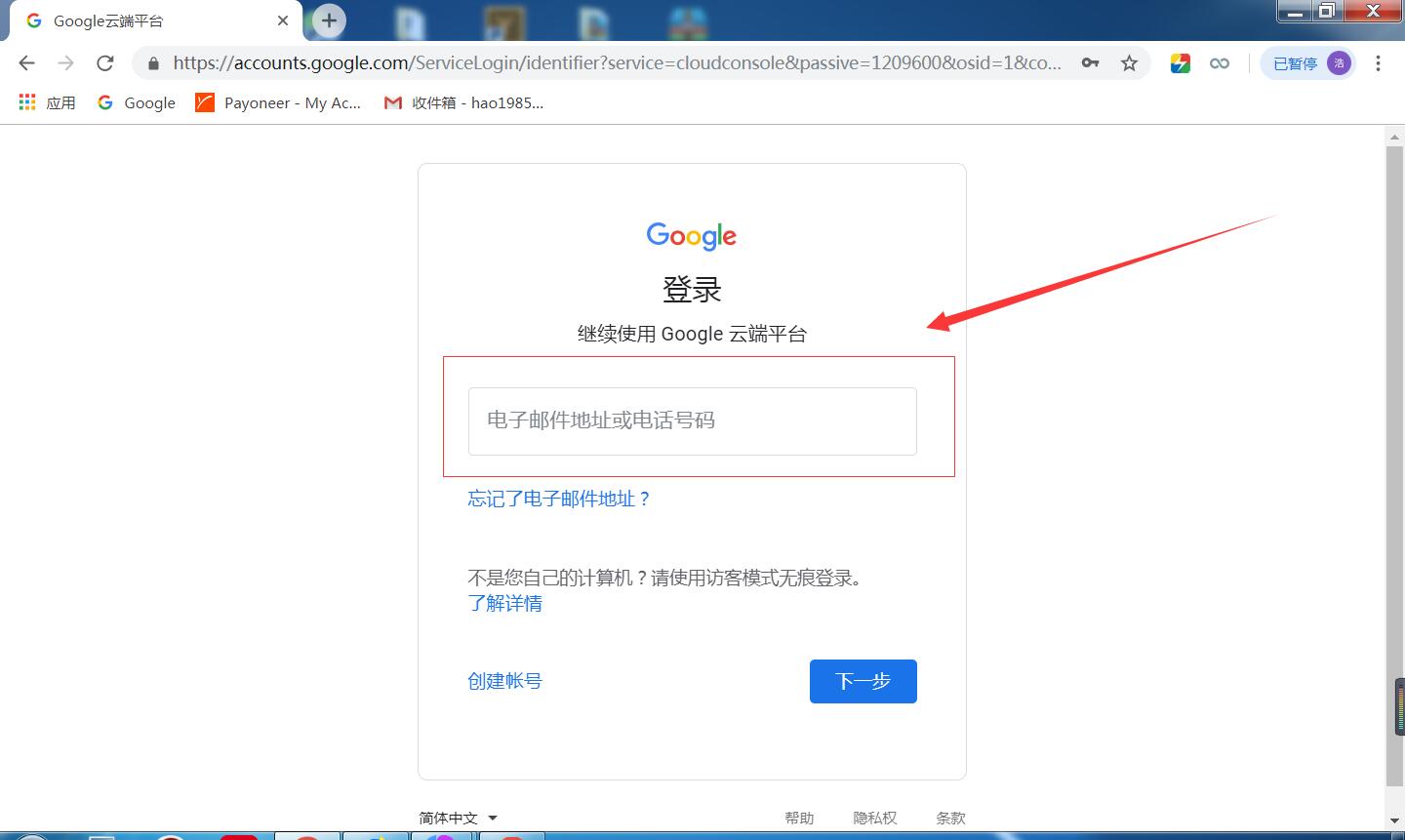Click the infinity extension icon
This screenshot has height=840, width=1405.
1220,63
